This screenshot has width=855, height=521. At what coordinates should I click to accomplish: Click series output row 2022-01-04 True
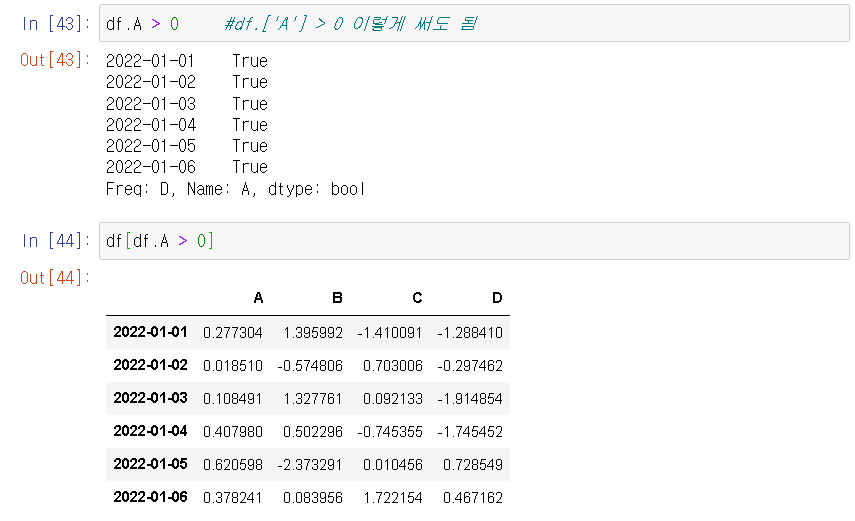[x=186, y=125]
